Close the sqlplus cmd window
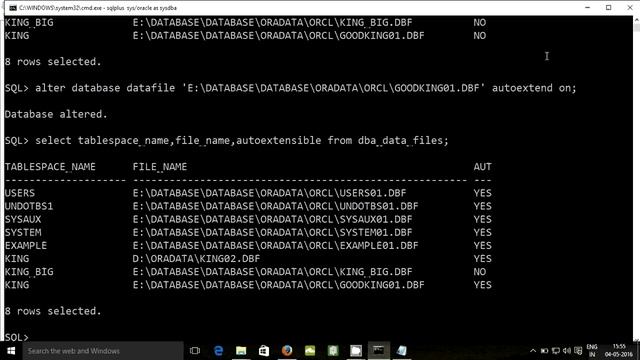Image resolution: width=640 pixels, height=360 pixels. point(630,8)
